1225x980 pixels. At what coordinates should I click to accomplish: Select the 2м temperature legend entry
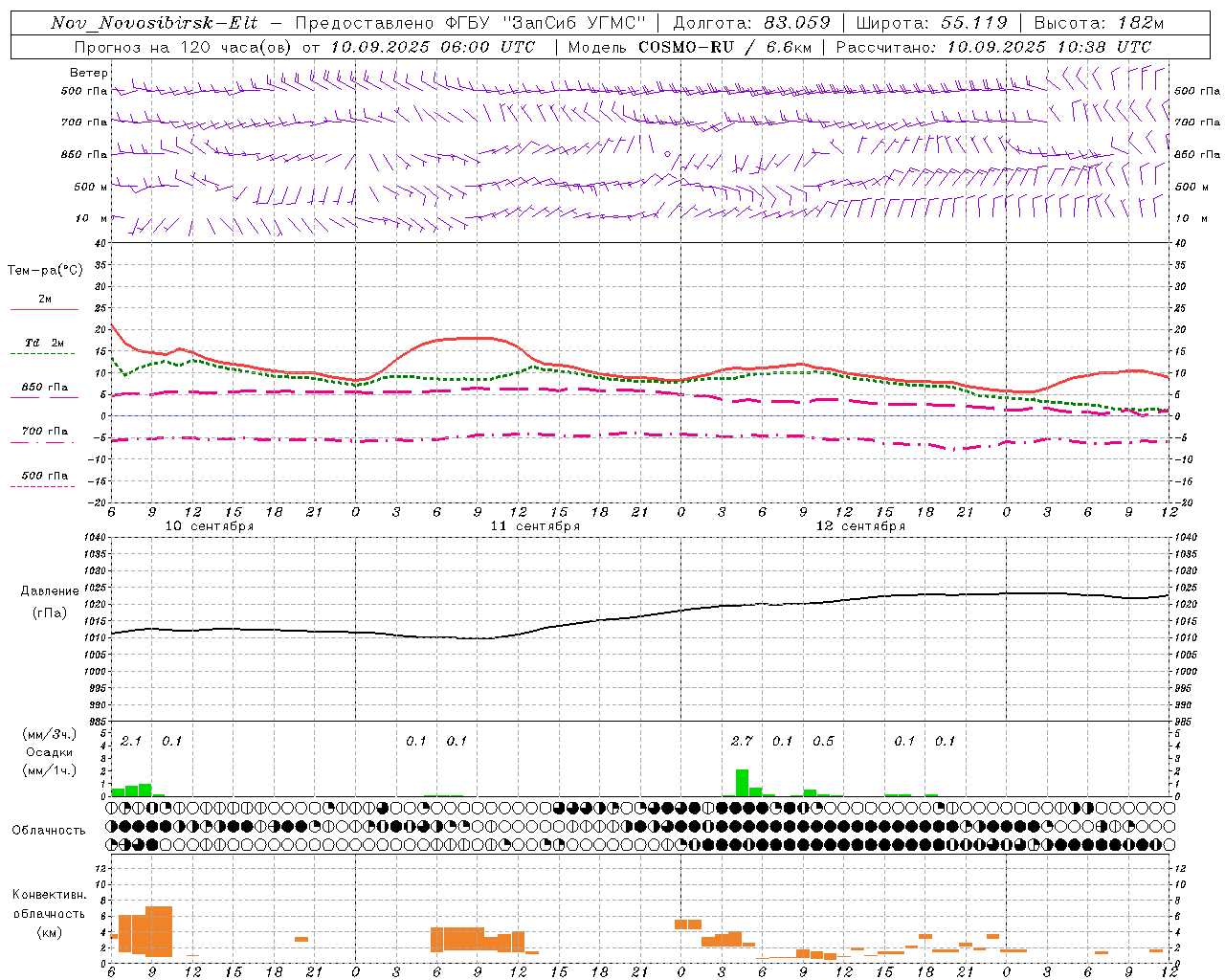45,304
